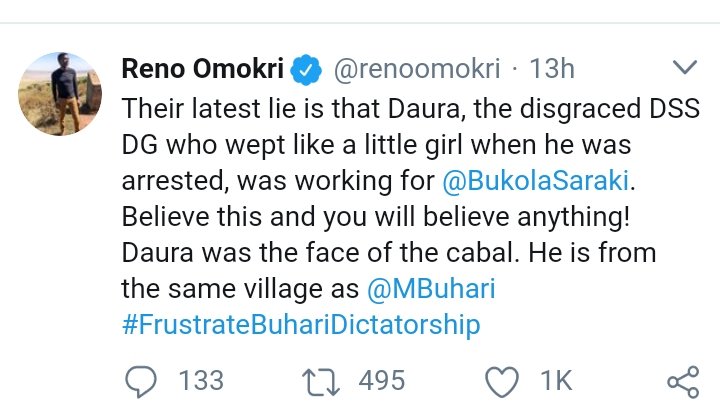Open the @MBuhari mention link

[431, 290]
